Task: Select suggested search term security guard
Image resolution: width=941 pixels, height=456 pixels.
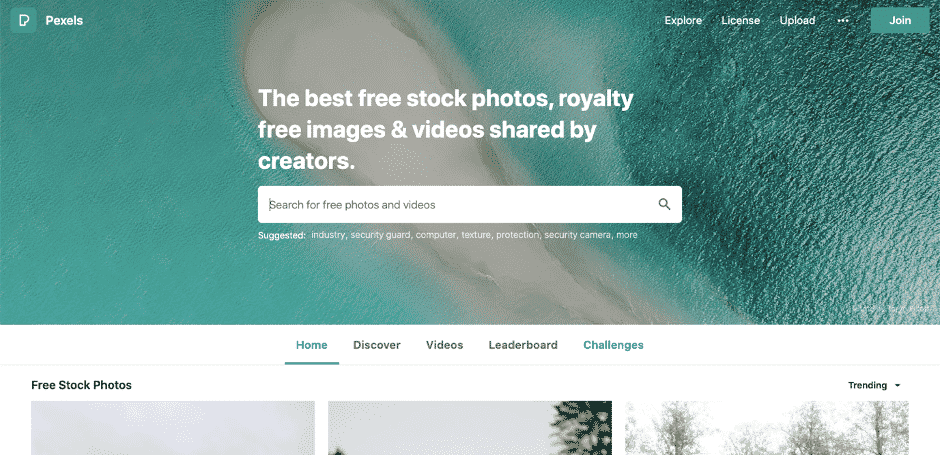Action: click(380, 235)
